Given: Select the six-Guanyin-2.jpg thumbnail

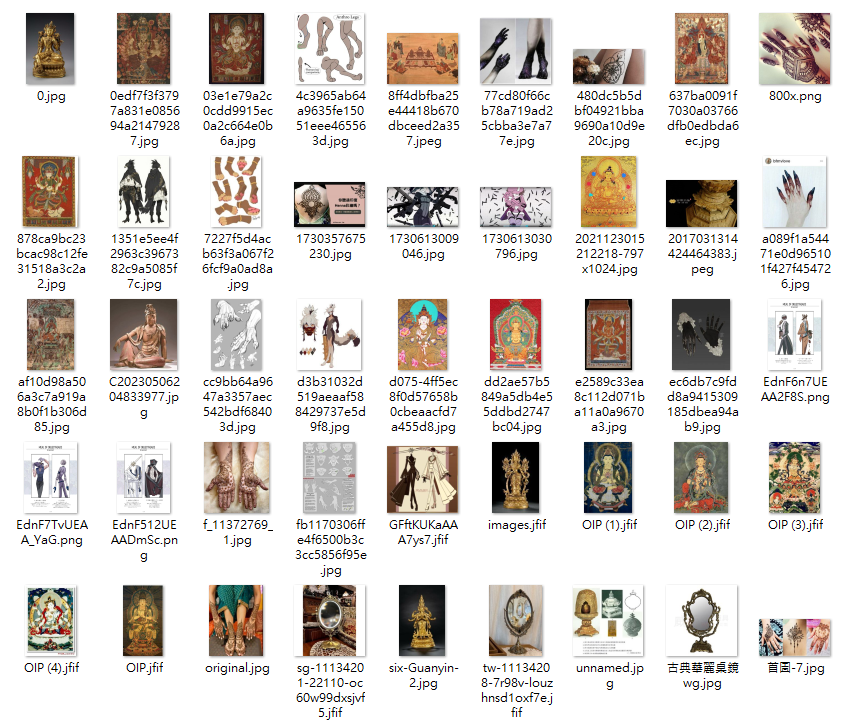Looking at the screenshot, I should [423, 621].
